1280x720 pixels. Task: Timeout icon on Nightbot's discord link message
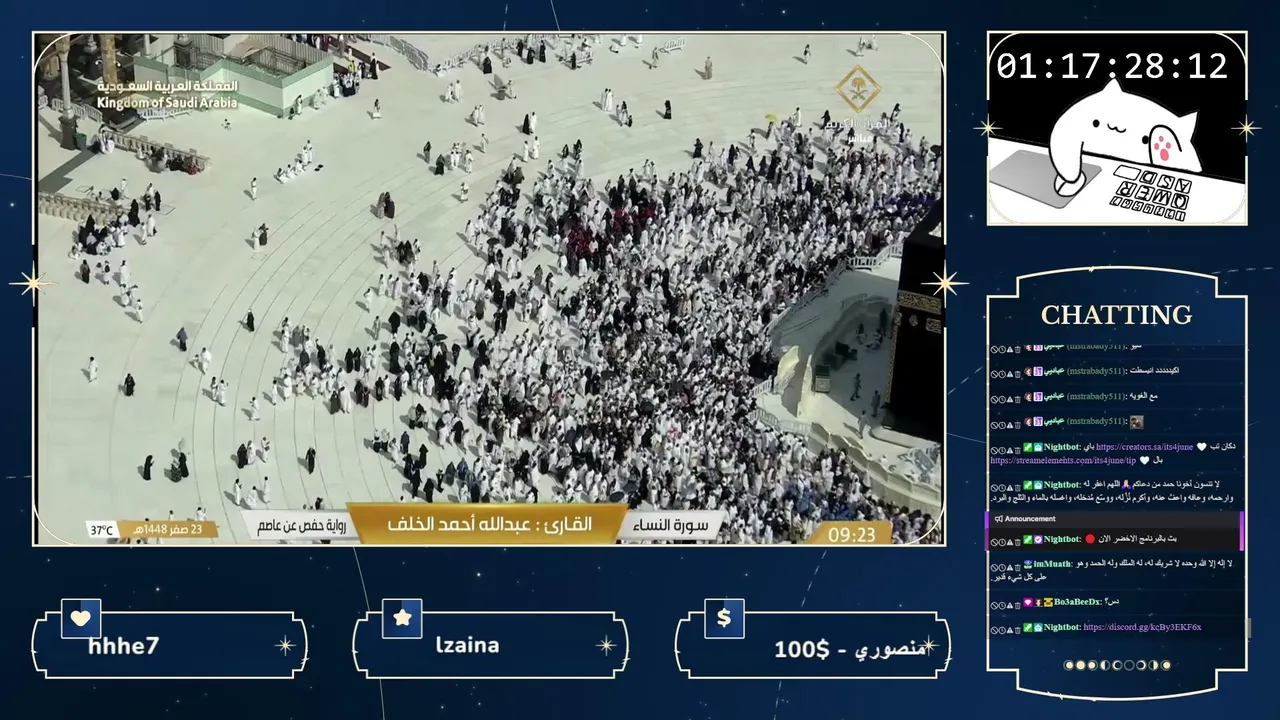pyautogui.click(x=1001, y=629)
